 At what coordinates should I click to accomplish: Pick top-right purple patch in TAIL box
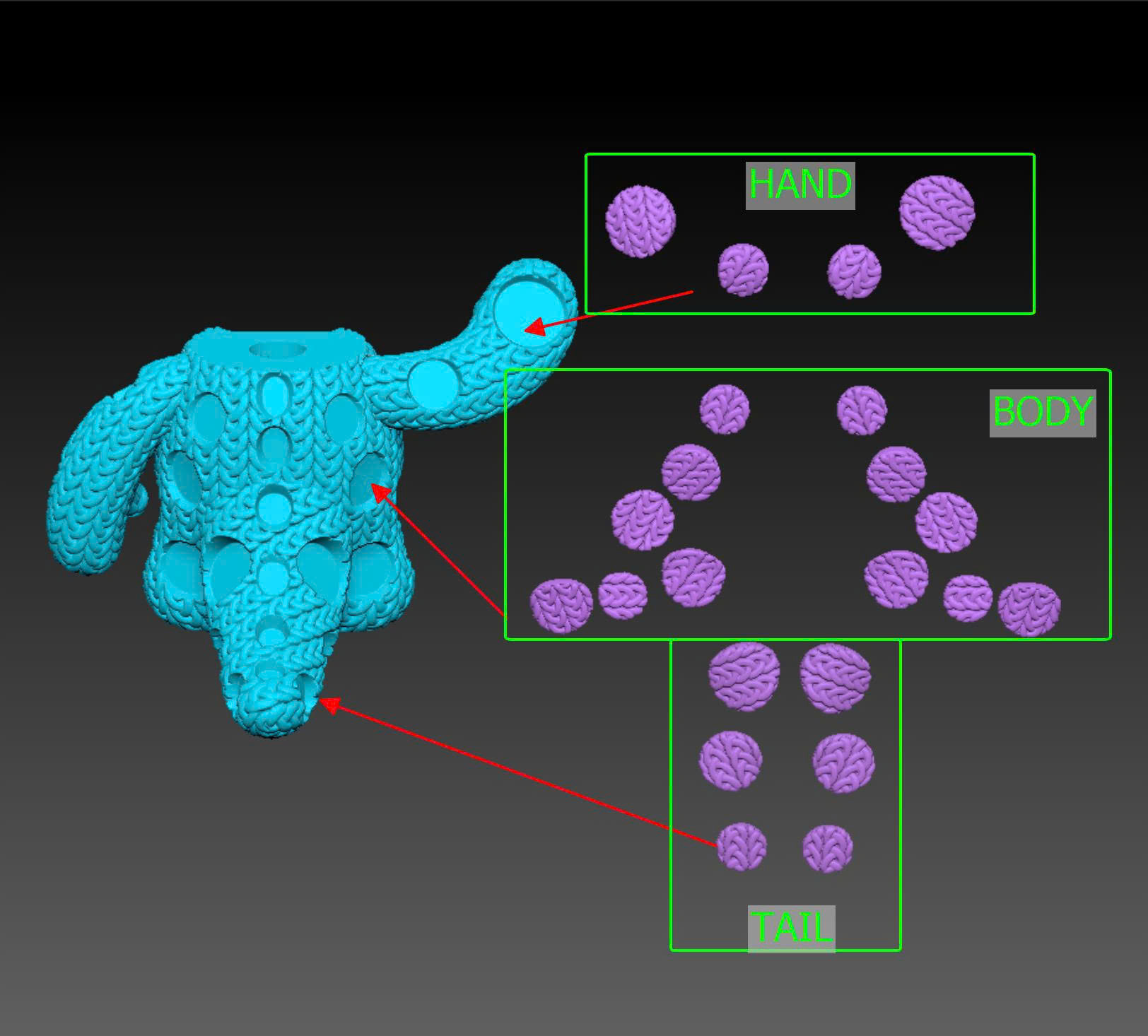click(835, 677)
